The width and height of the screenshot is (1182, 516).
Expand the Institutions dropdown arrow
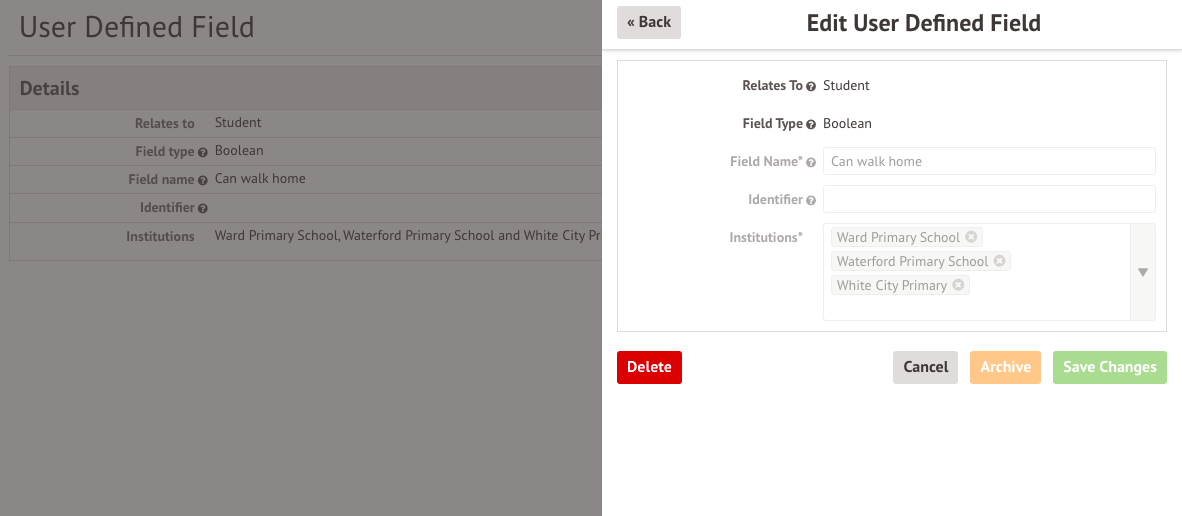point(1142,272)
